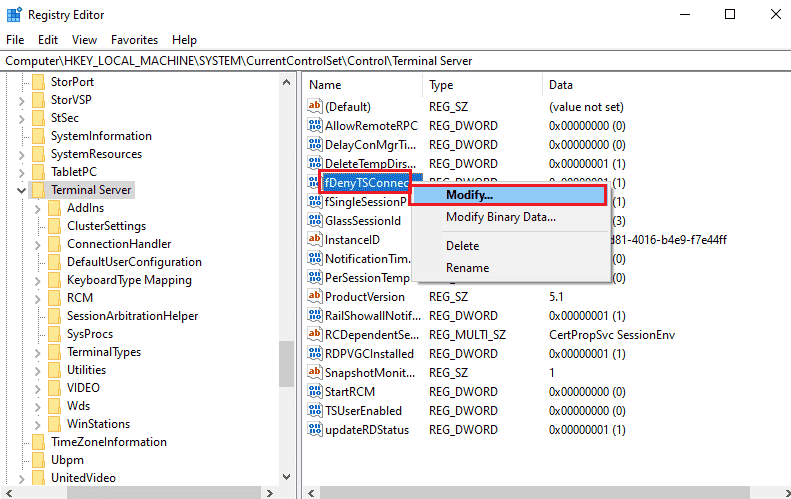The width and height of the screenshot is (791, 499).
Task: Click the REG_MULTI_SZ type cell
Action: click(x=467, y=335)
